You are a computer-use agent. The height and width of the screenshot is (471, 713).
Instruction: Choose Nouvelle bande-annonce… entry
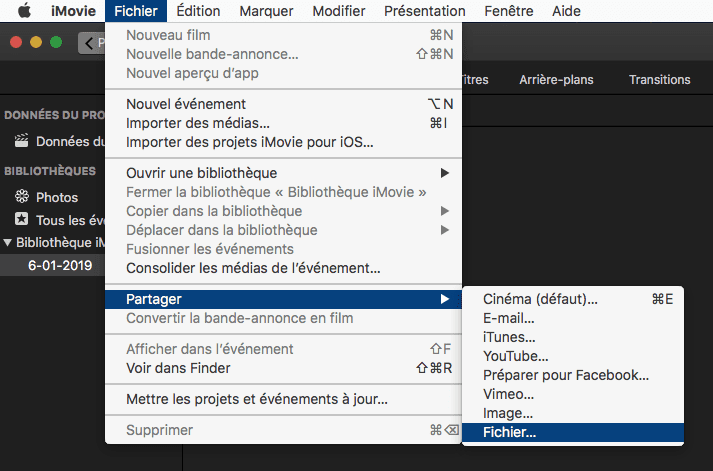point(283,54)
